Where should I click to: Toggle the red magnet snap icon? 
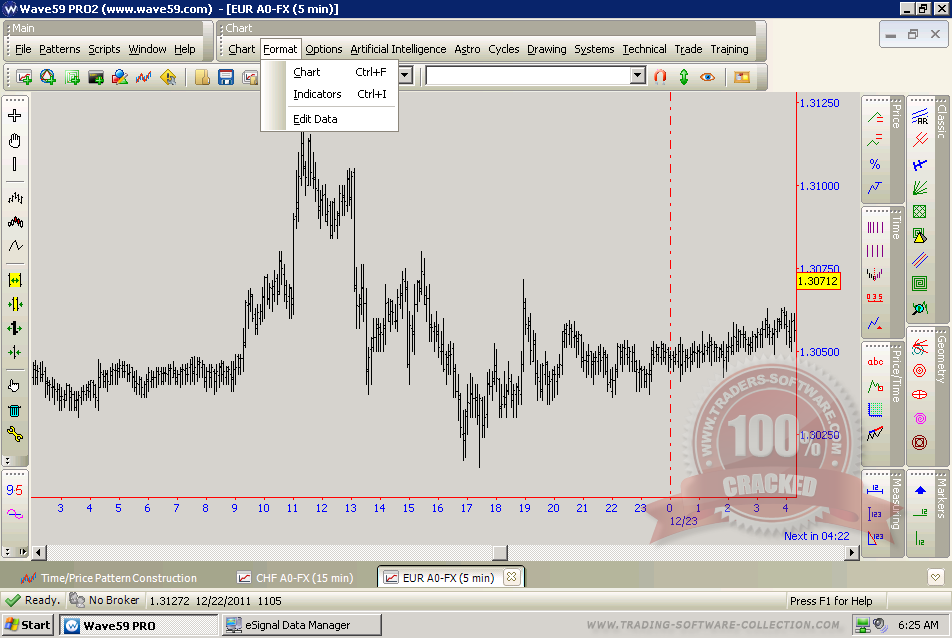(x=660, y=76)
